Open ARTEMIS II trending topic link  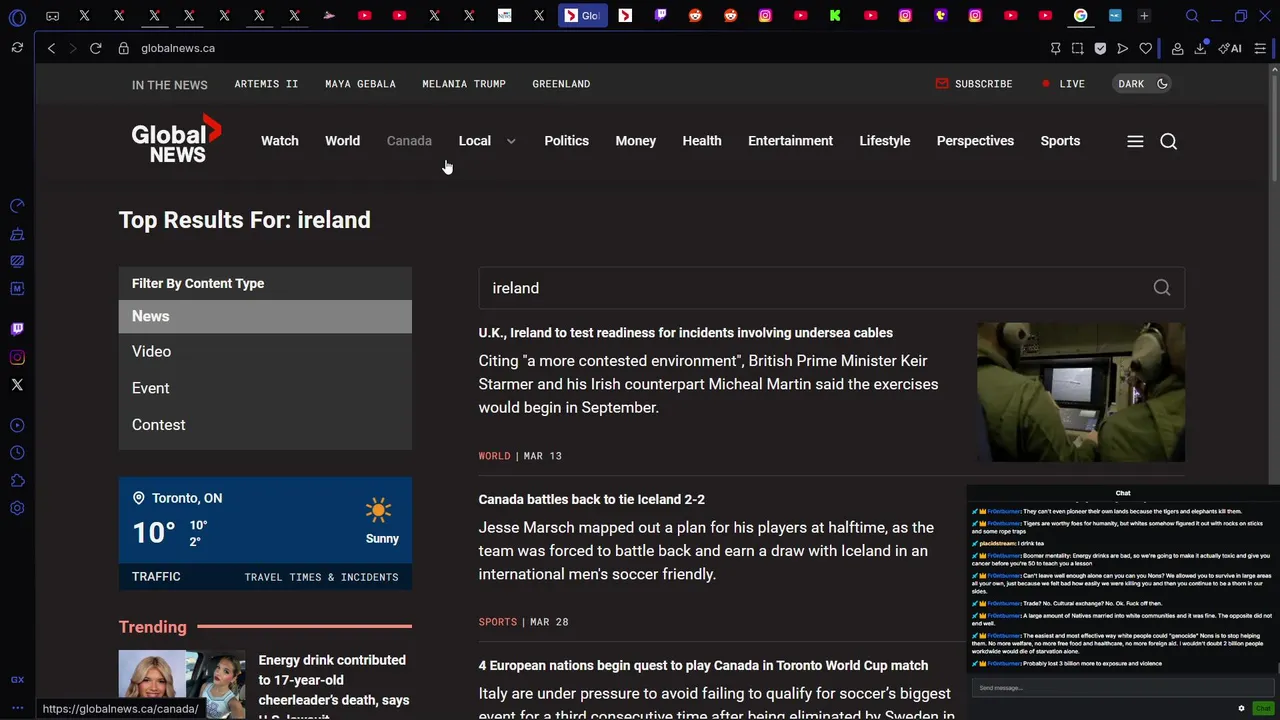pyautogui.click(x=266, y=84)
